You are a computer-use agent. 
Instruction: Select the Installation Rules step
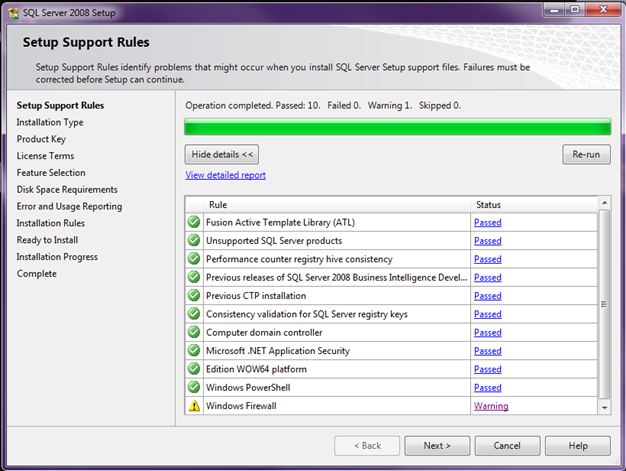(x=51, y=223)
